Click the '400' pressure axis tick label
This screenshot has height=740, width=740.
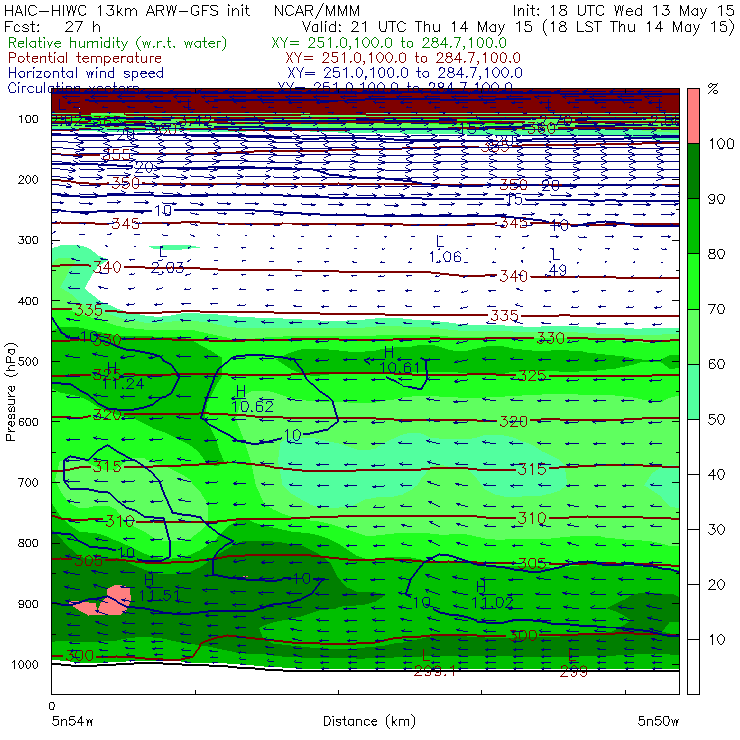[x=28, y=301]
